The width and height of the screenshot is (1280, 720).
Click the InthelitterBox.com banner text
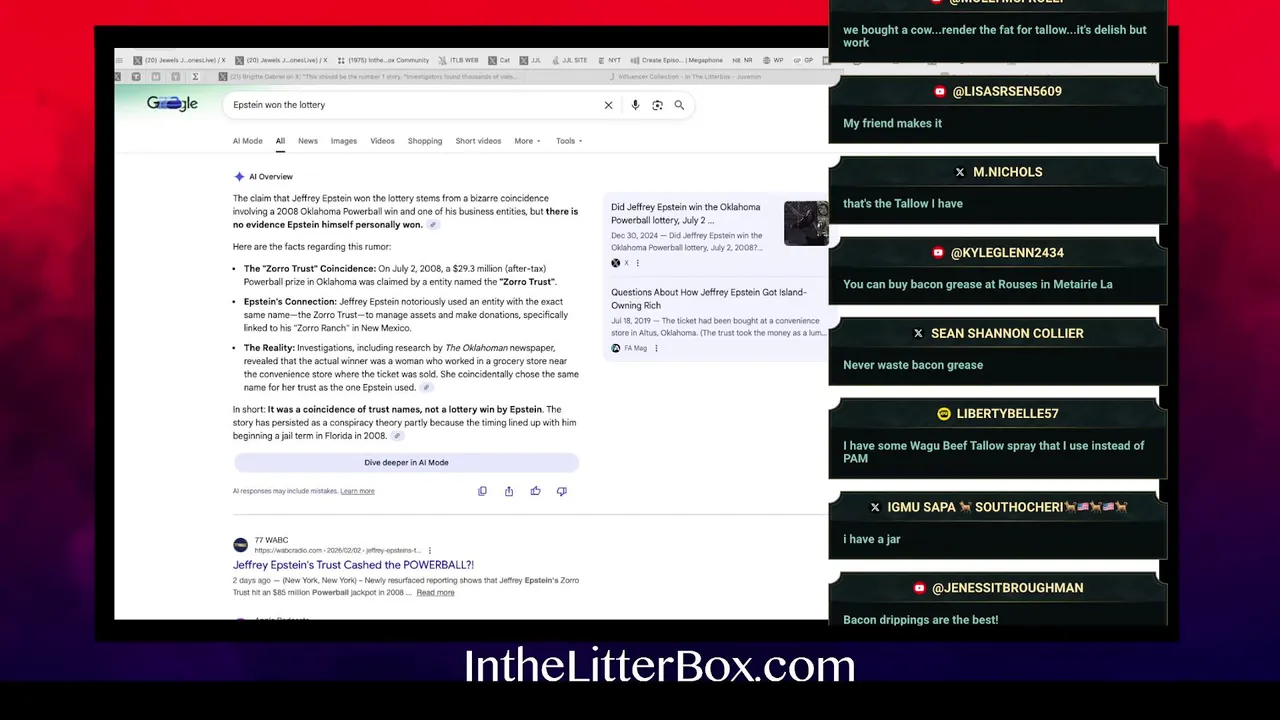point(660,667)
